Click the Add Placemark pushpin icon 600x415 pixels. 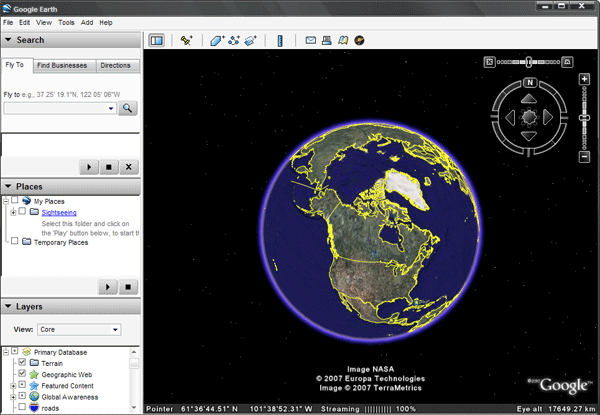[x=186, y=40]
